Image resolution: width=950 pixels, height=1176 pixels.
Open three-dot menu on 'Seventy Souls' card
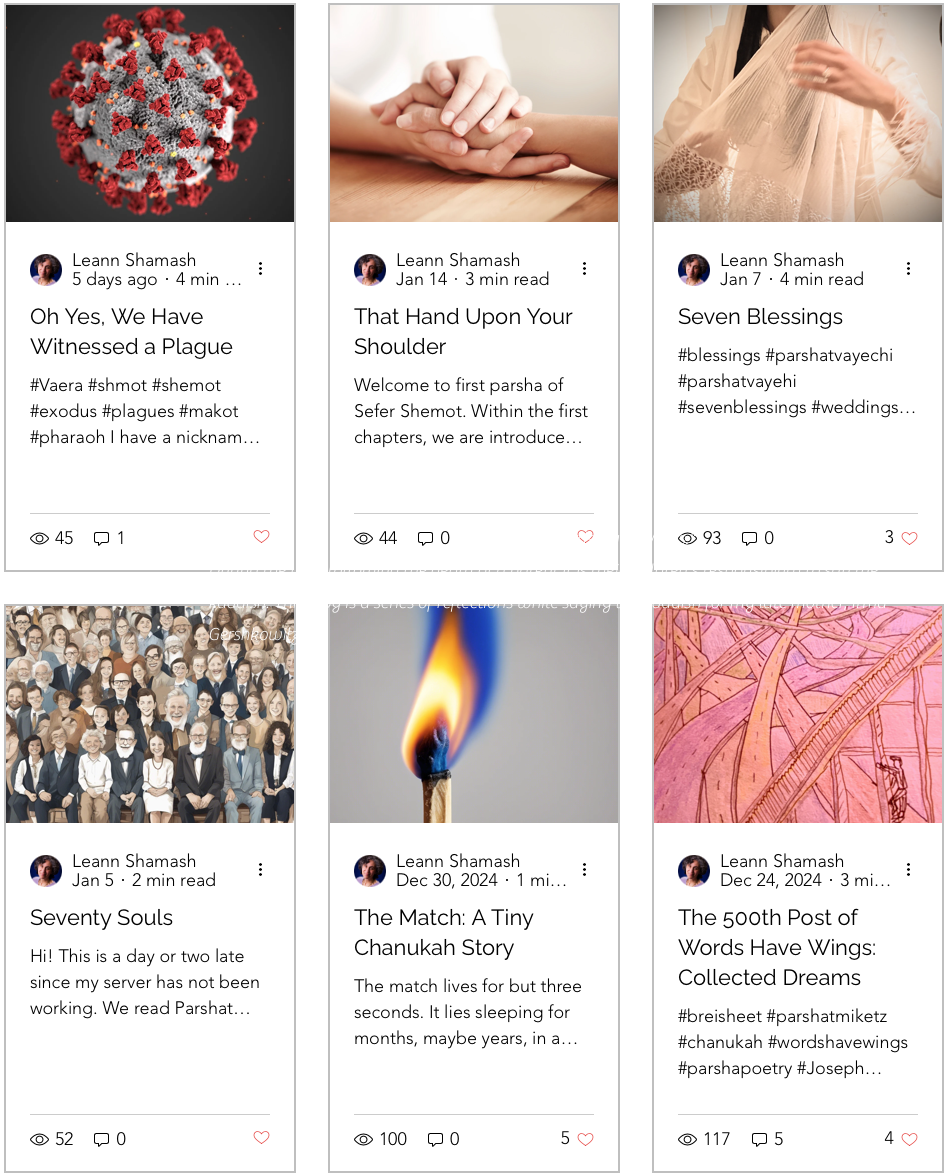point(260,869)
